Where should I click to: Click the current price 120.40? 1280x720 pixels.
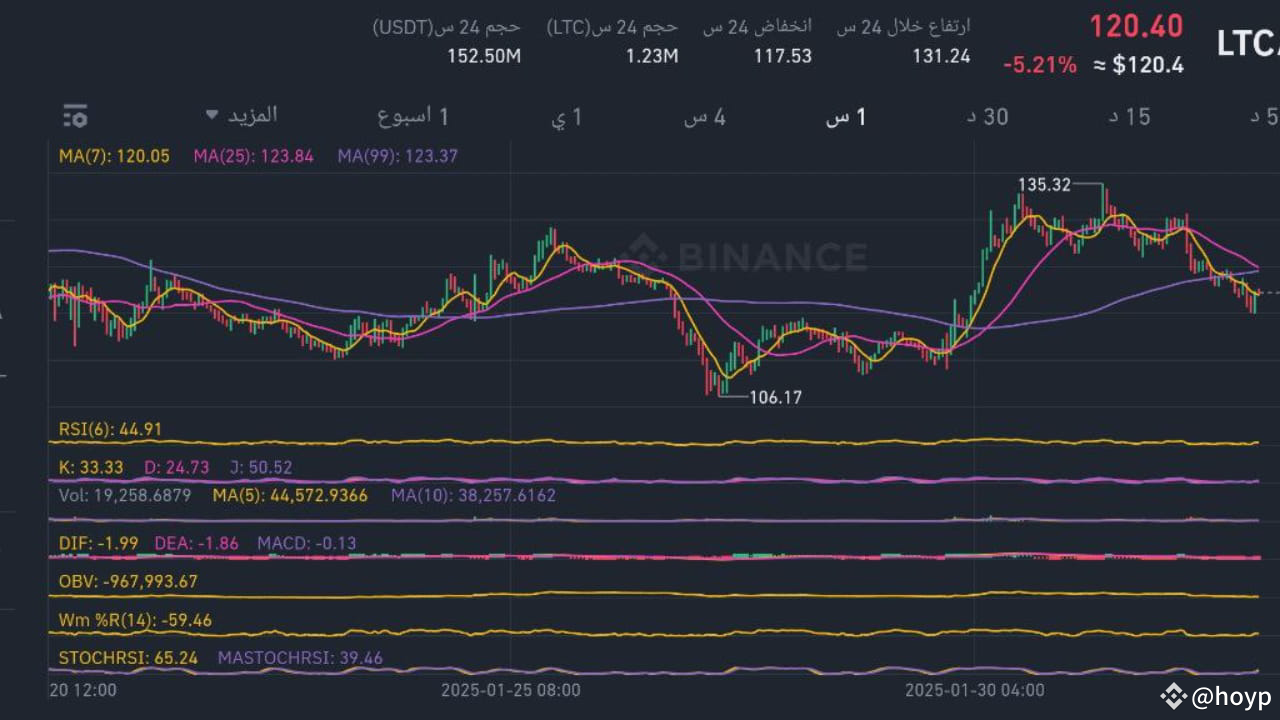tap(1136, 25)
